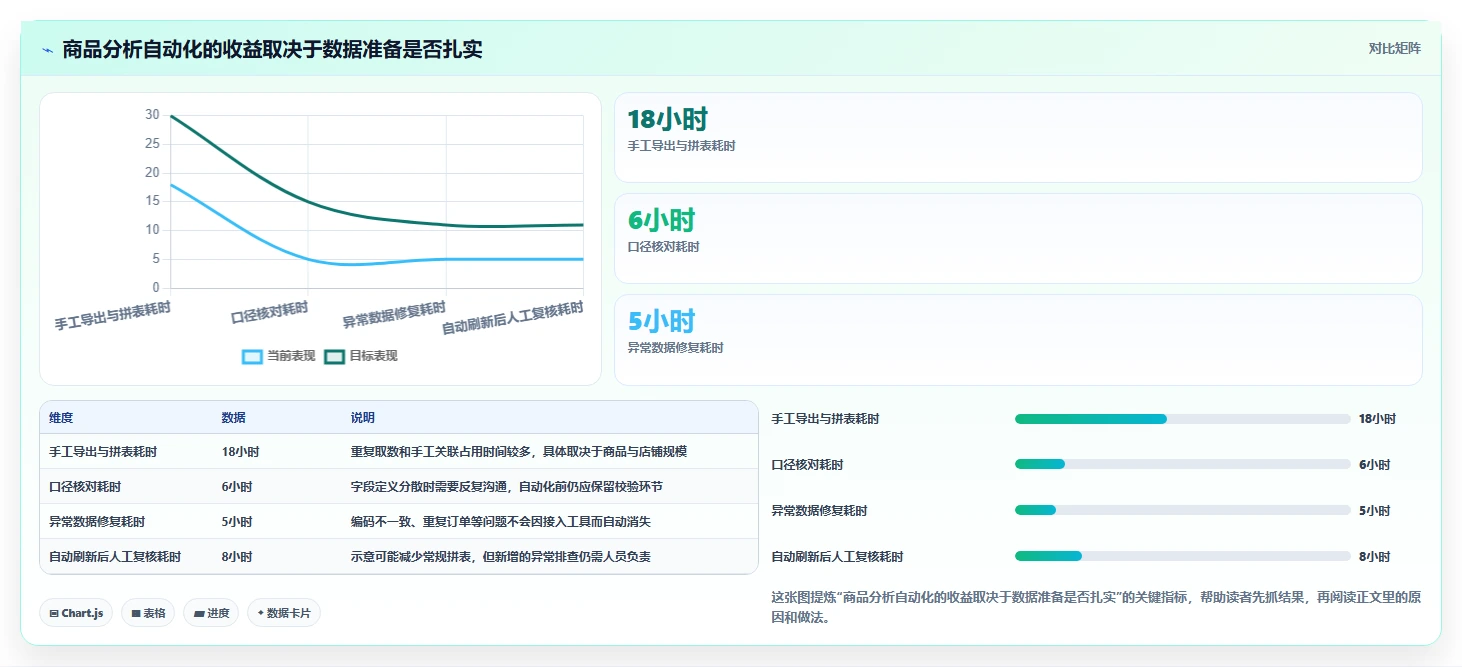This screenshot has width=1462, height=667.
Task: Click the 异常数据修复耗时 progress bar
Action: [1183, 511]
